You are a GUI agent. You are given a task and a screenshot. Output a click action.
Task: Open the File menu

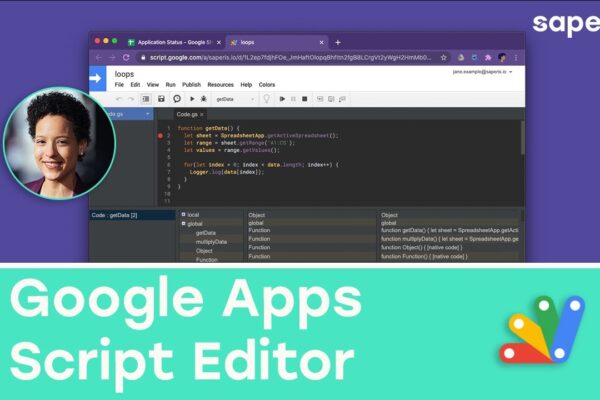click(119, 85)
